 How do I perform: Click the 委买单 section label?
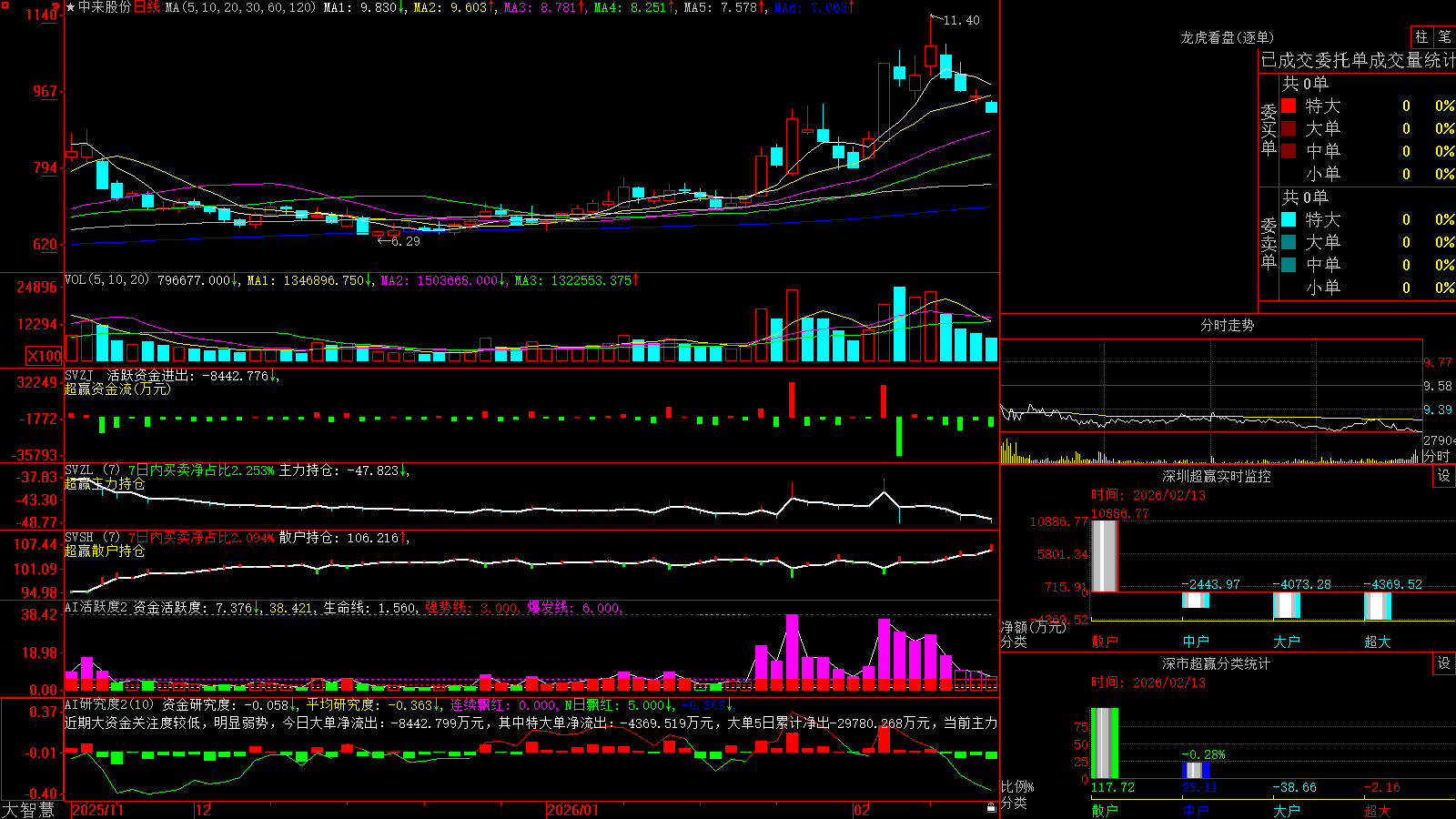click(x=1269, y=130)
